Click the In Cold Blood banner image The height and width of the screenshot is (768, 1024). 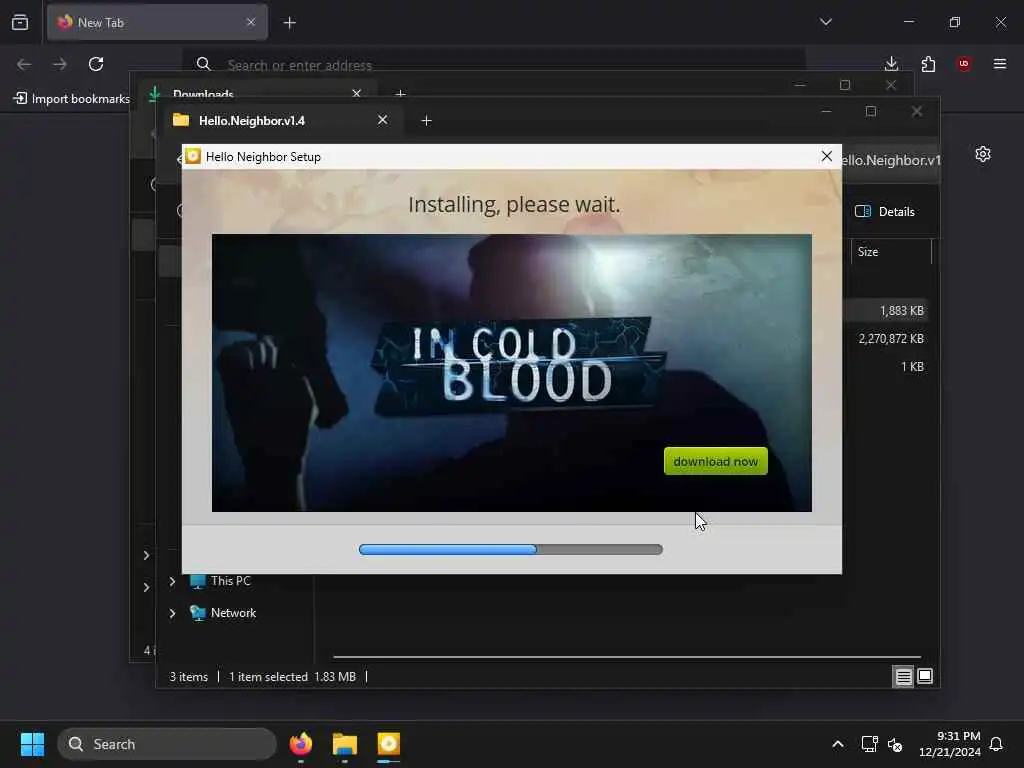[511, 372]
